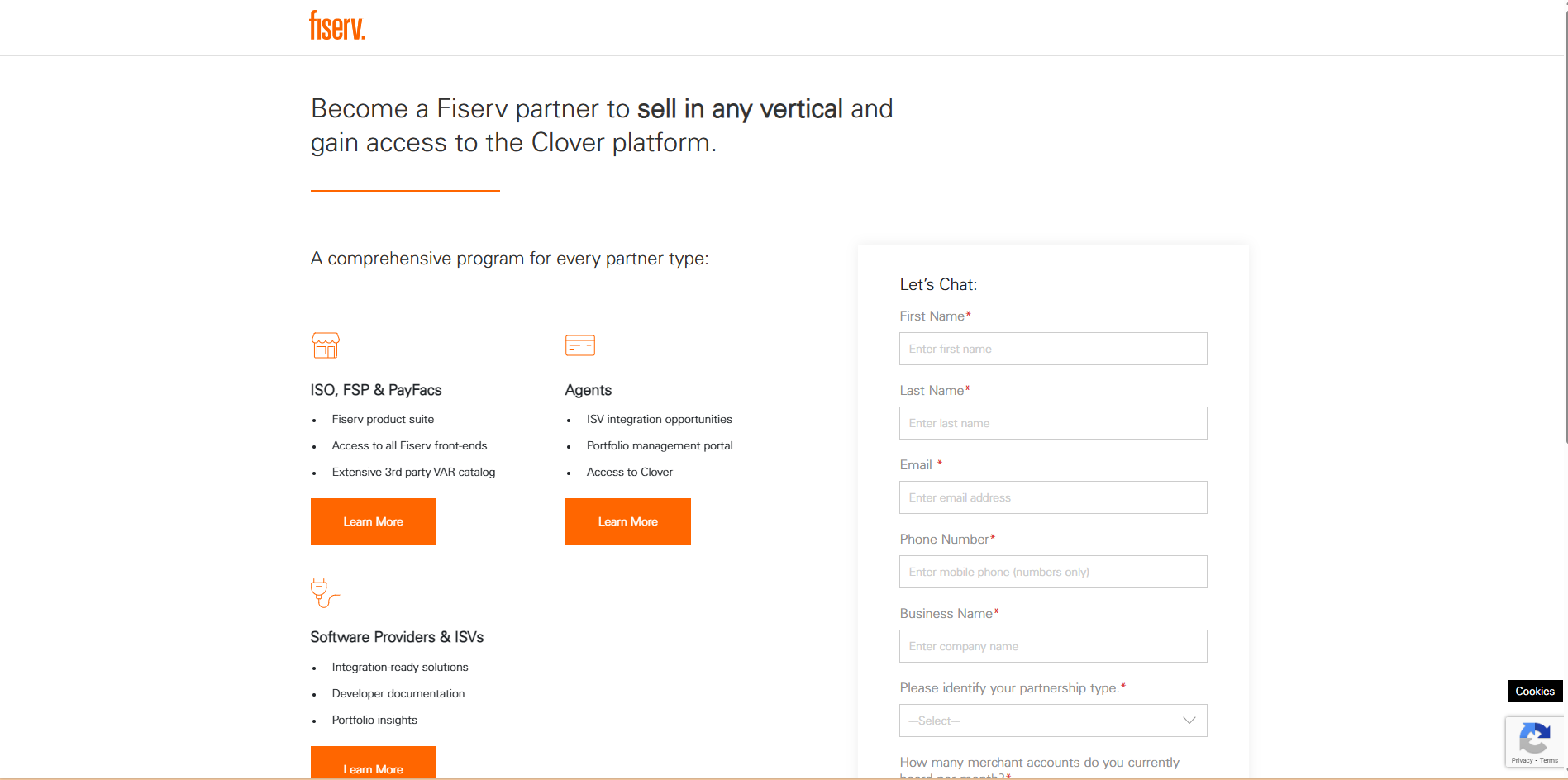Select the Enter company name field
The image size is (1568, 780).
tap(1052, 646)
